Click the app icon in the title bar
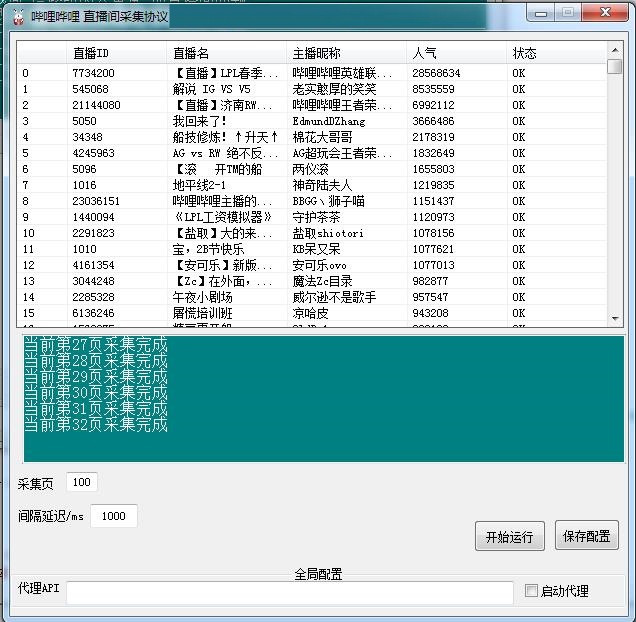Viewport: 636px width, 622px height. (x=16, y=16)
